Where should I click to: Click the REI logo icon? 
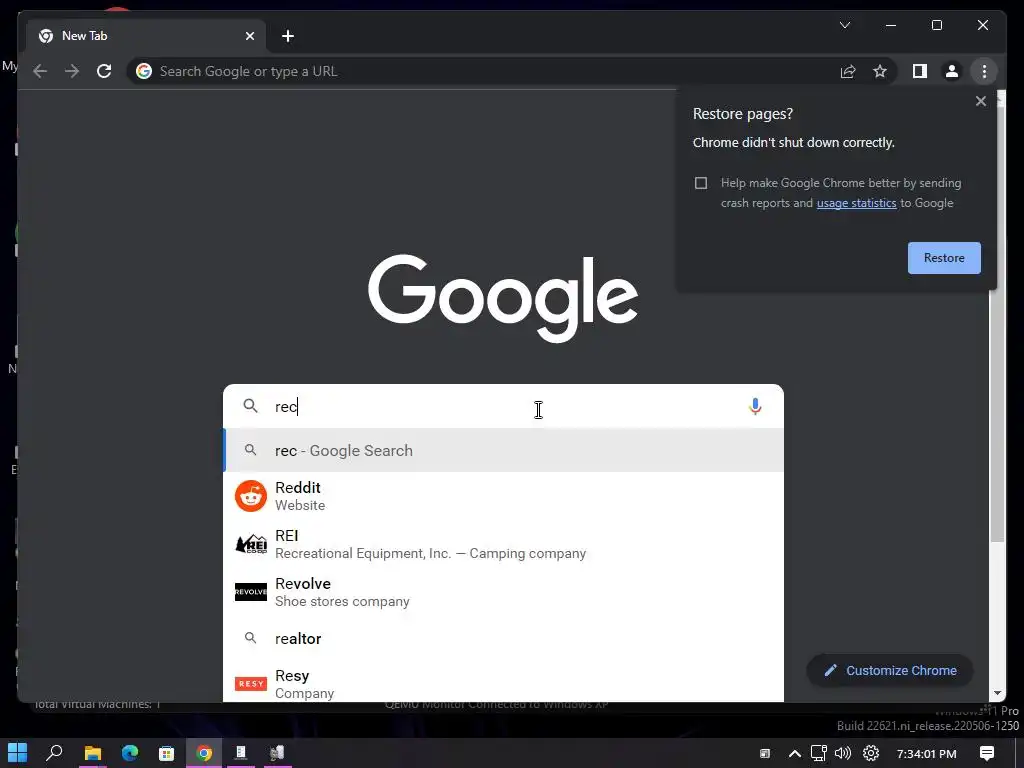click(251, 544)
